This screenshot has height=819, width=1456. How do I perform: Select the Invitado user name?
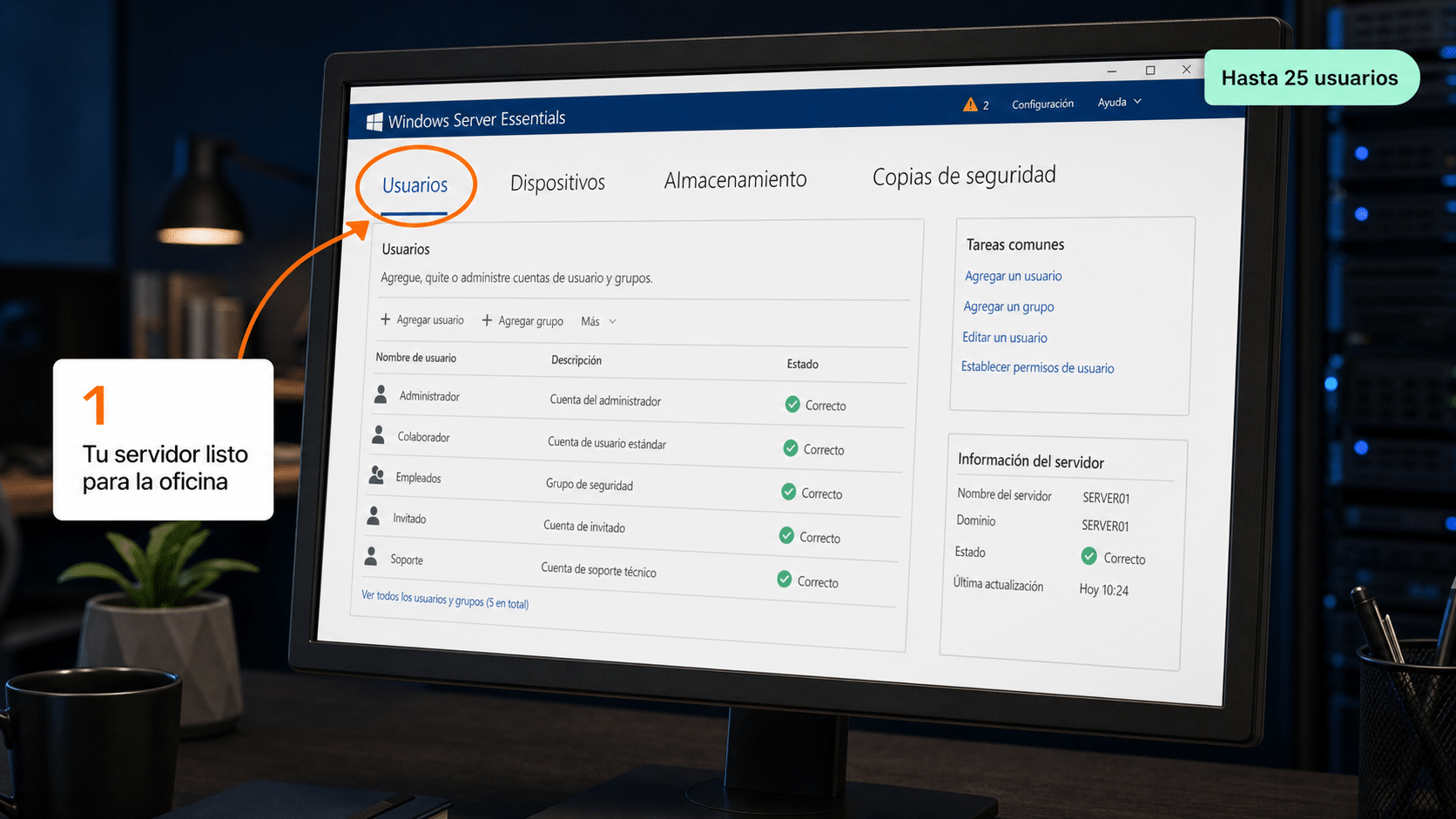409,519
